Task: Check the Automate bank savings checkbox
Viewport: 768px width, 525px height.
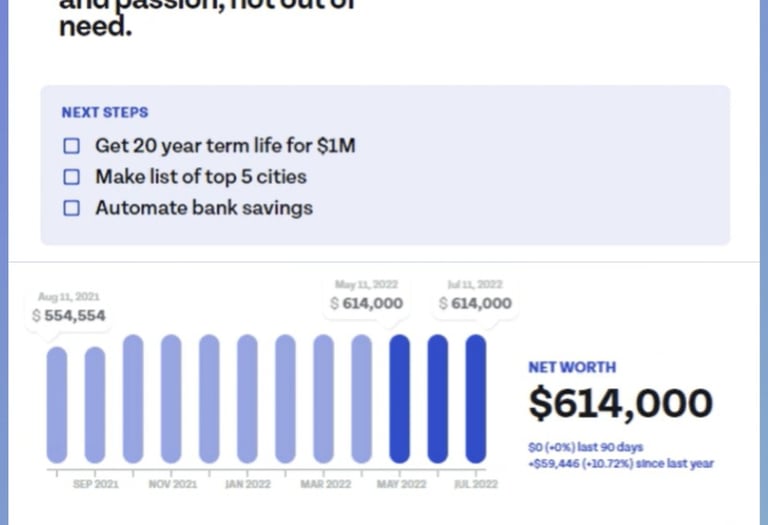Action: (72, 208)
